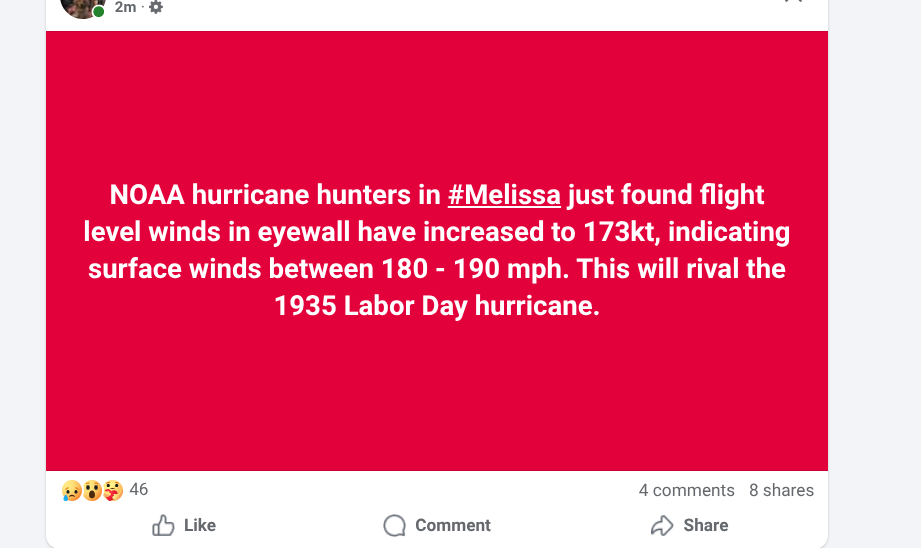The width and height of the screenshot is (921, 548).
Task: Close the post with the top-right X
Action: pos(793,2)
